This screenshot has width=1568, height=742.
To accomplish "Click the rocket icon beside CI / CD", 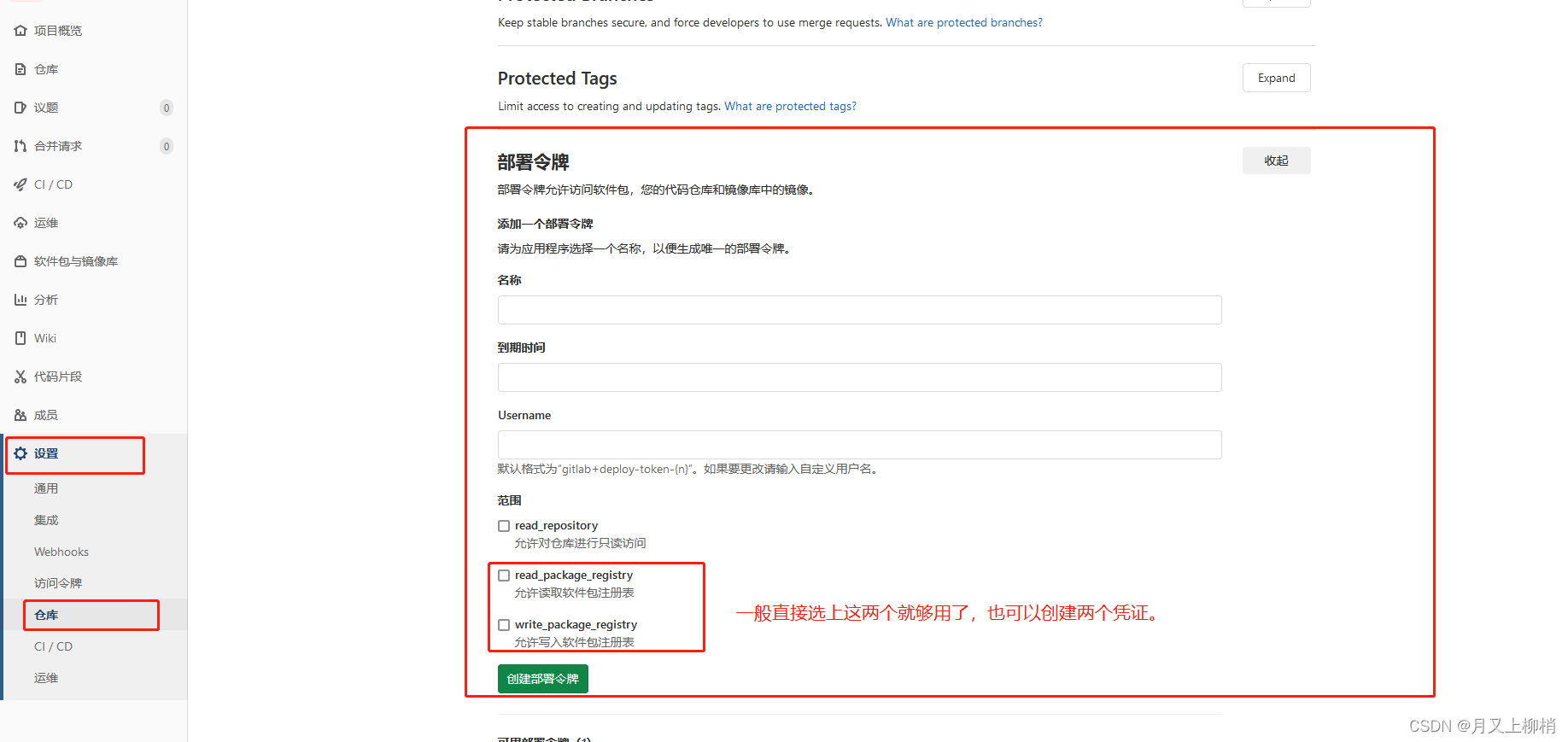I will (x=20, y=184).
